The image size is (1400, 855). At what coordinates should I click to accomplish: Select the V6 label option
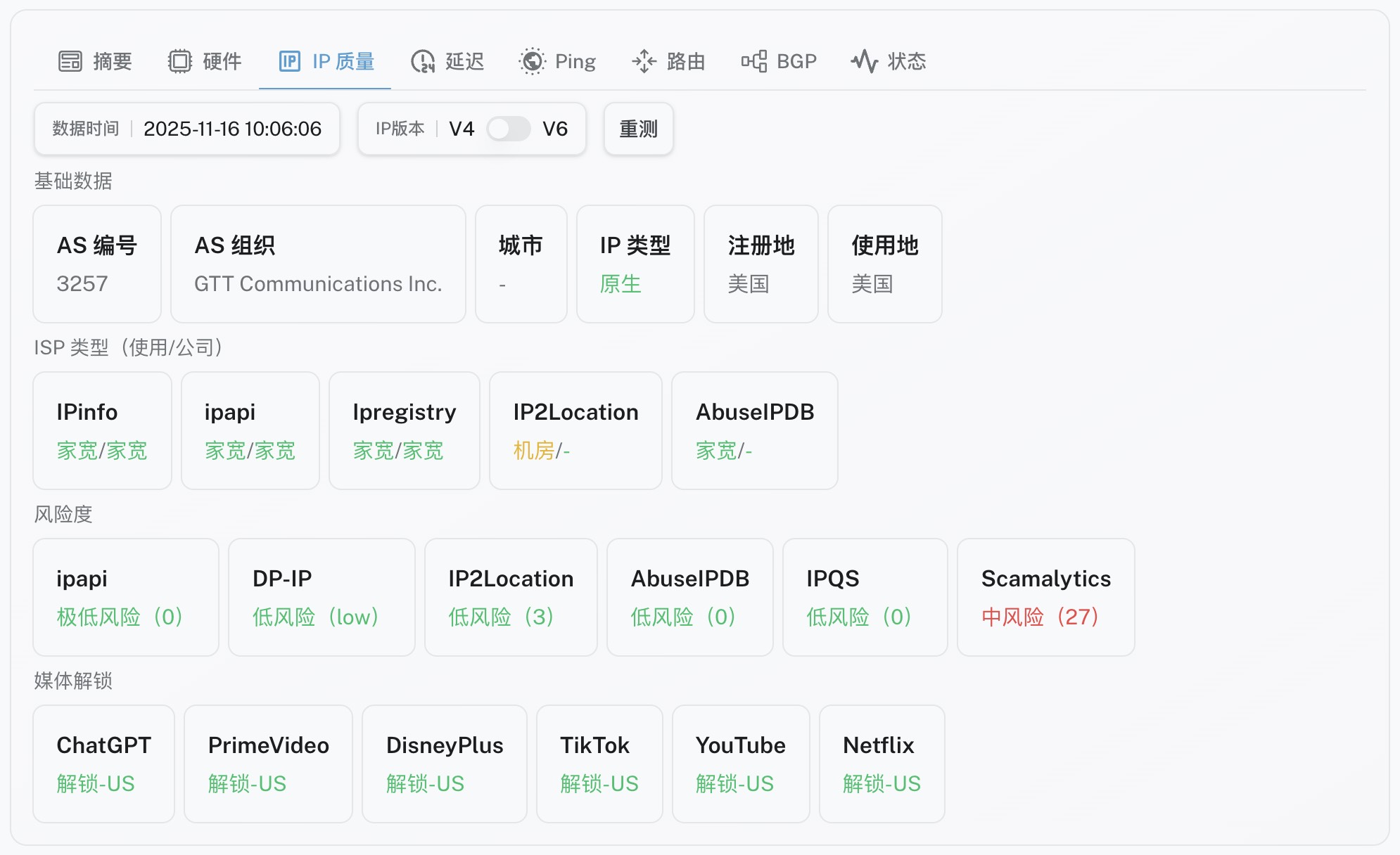coord(554,129)
